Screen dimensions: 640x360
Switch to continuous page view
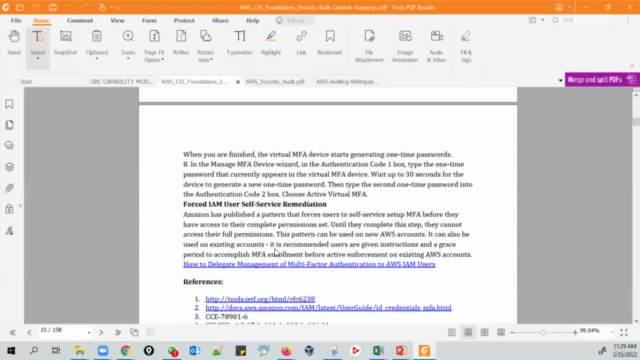pos(468,333)
